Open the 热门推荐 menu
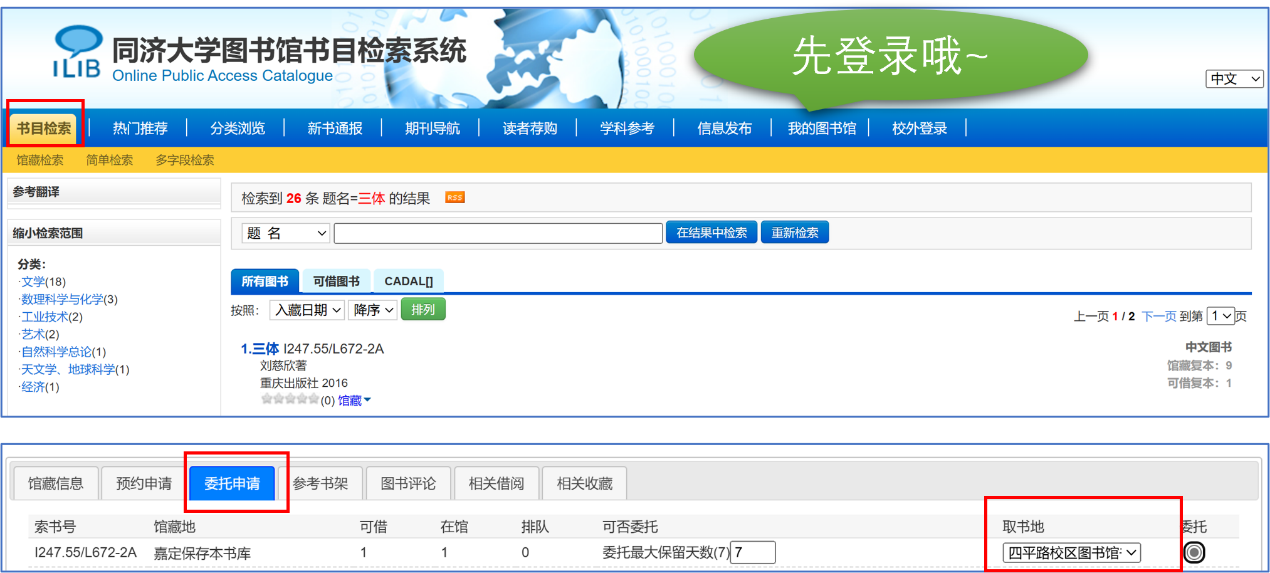 (x=140, y=128)
